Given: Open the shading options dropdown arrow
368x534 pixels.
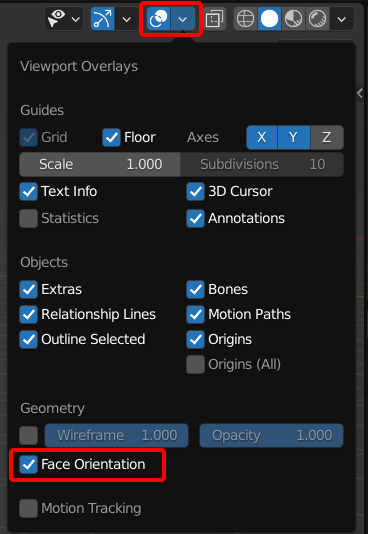Looking at the screenshot, I should (x=342, y=19).
